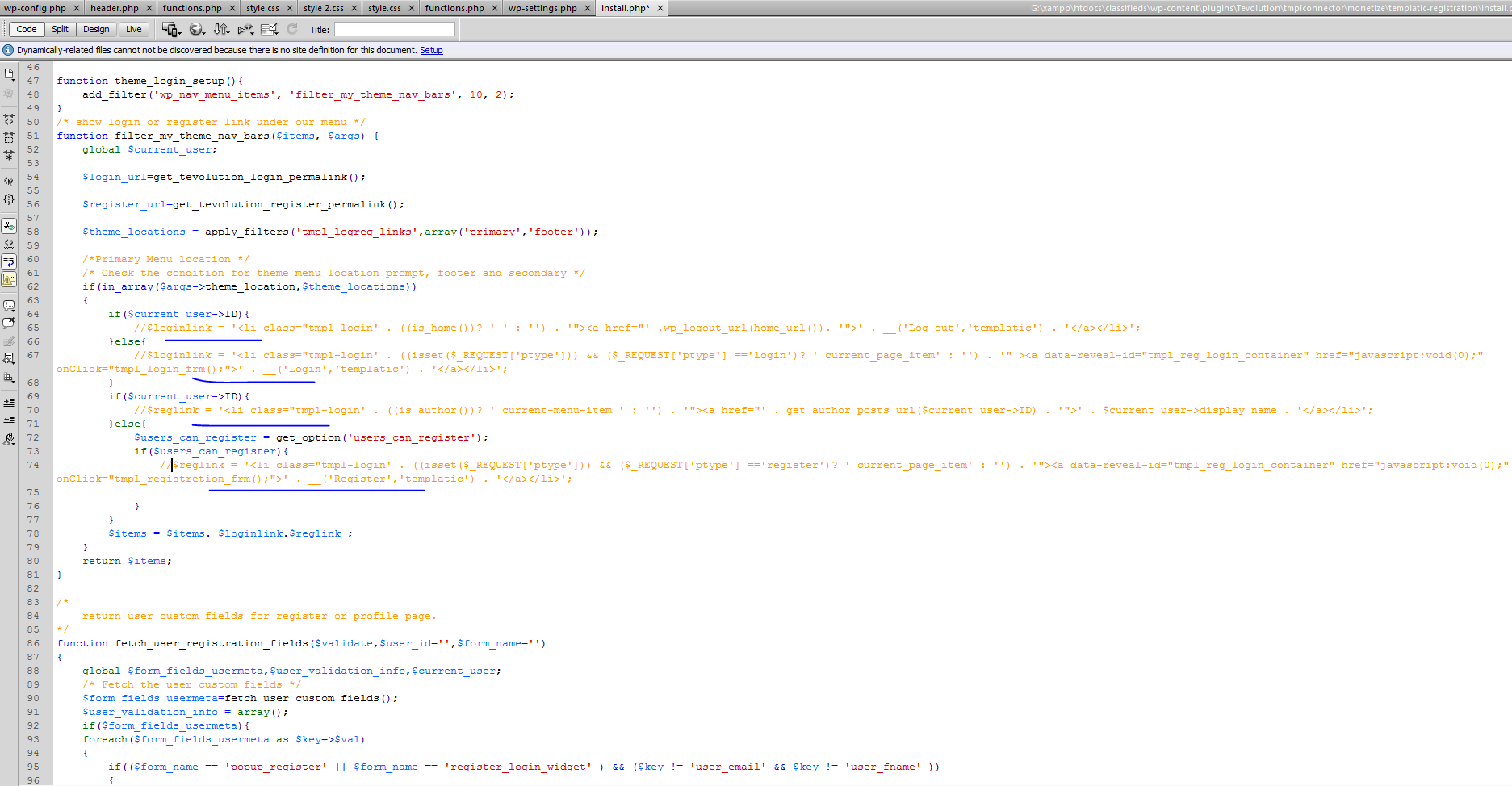This screenshot has height=786, width=1512.
Task: Turn on Live view
Action: [134, 29]
